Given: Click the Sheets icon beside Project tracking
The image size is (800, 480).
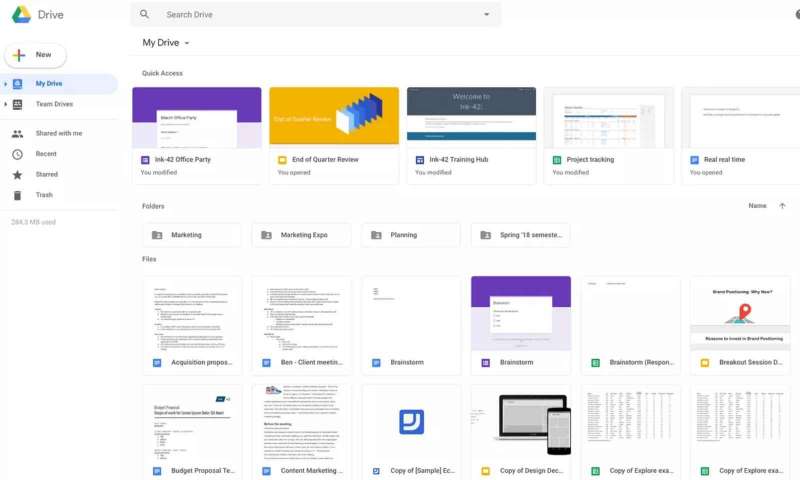Looking at the screenshot, I should (x=557, y=160).
